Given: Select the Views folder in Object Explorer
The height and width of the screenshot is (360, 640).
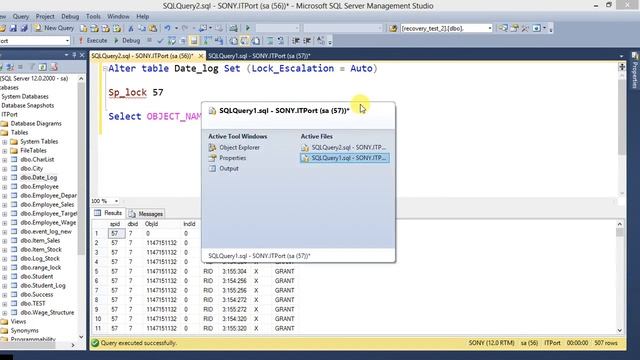Looking at the screenshot, I should (x=18, y=322).
